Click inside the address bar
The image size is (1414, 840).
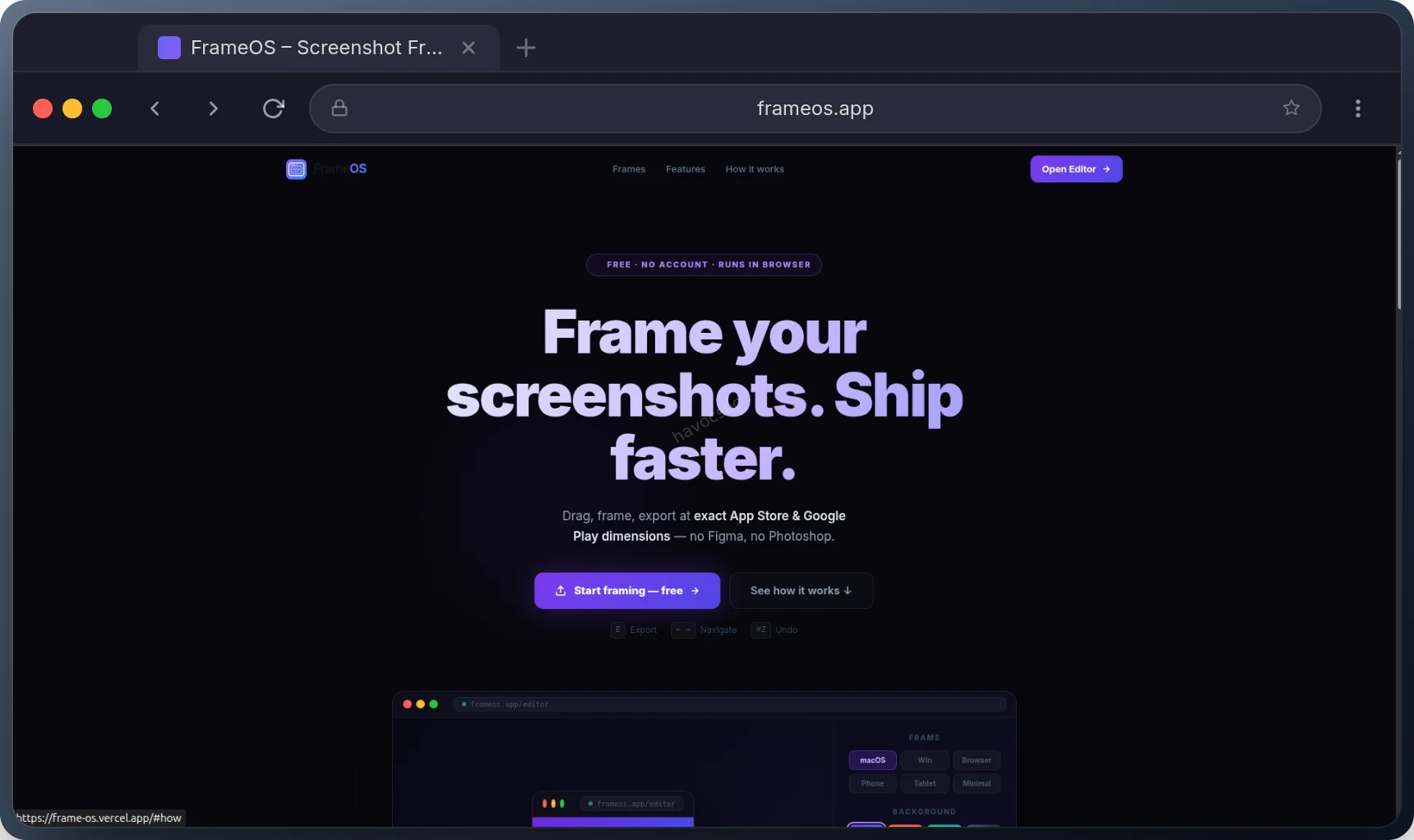[x=813, y=108]
